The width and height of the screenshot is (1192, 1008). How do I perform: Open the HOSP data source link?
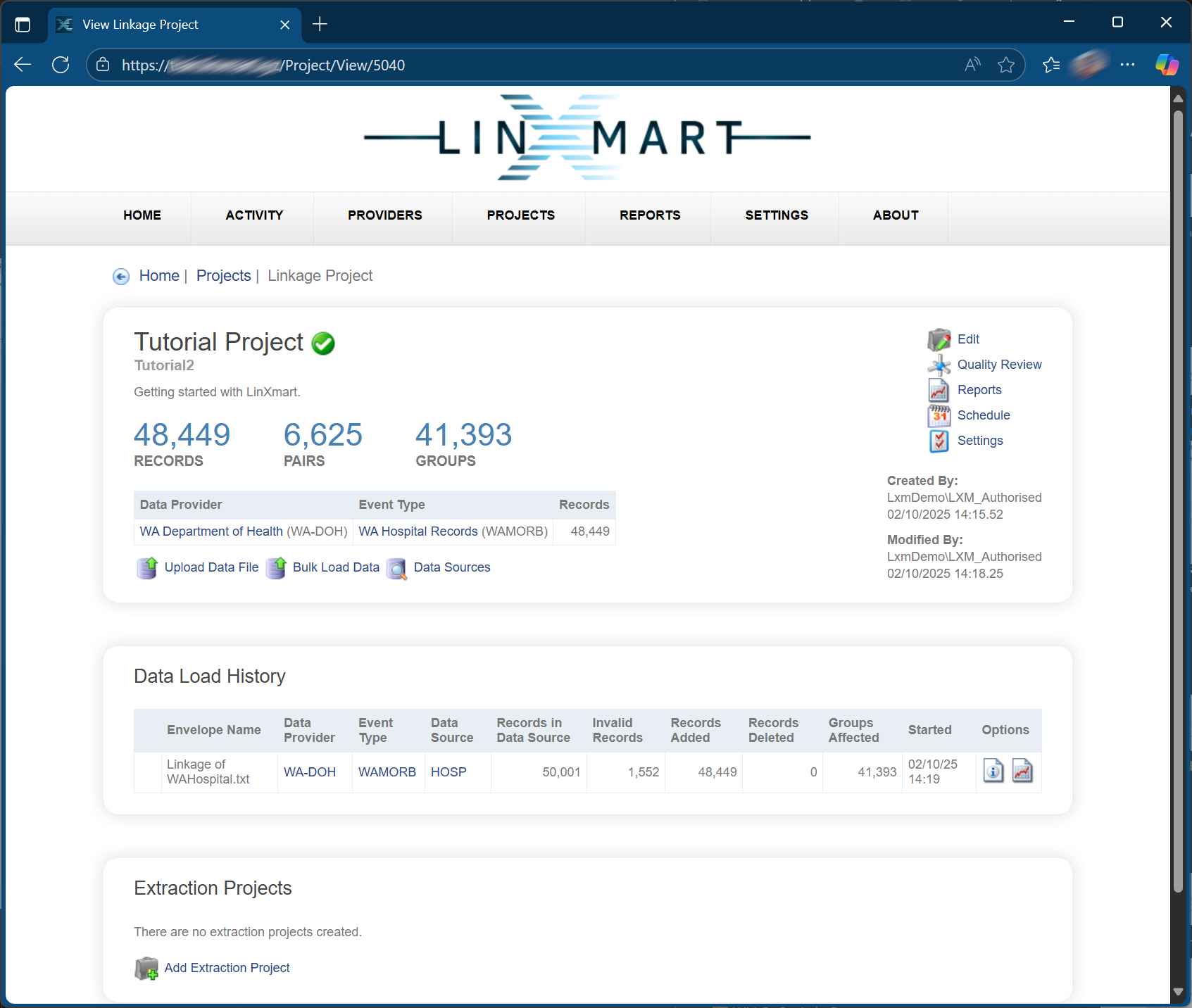(x=448, y=772)
